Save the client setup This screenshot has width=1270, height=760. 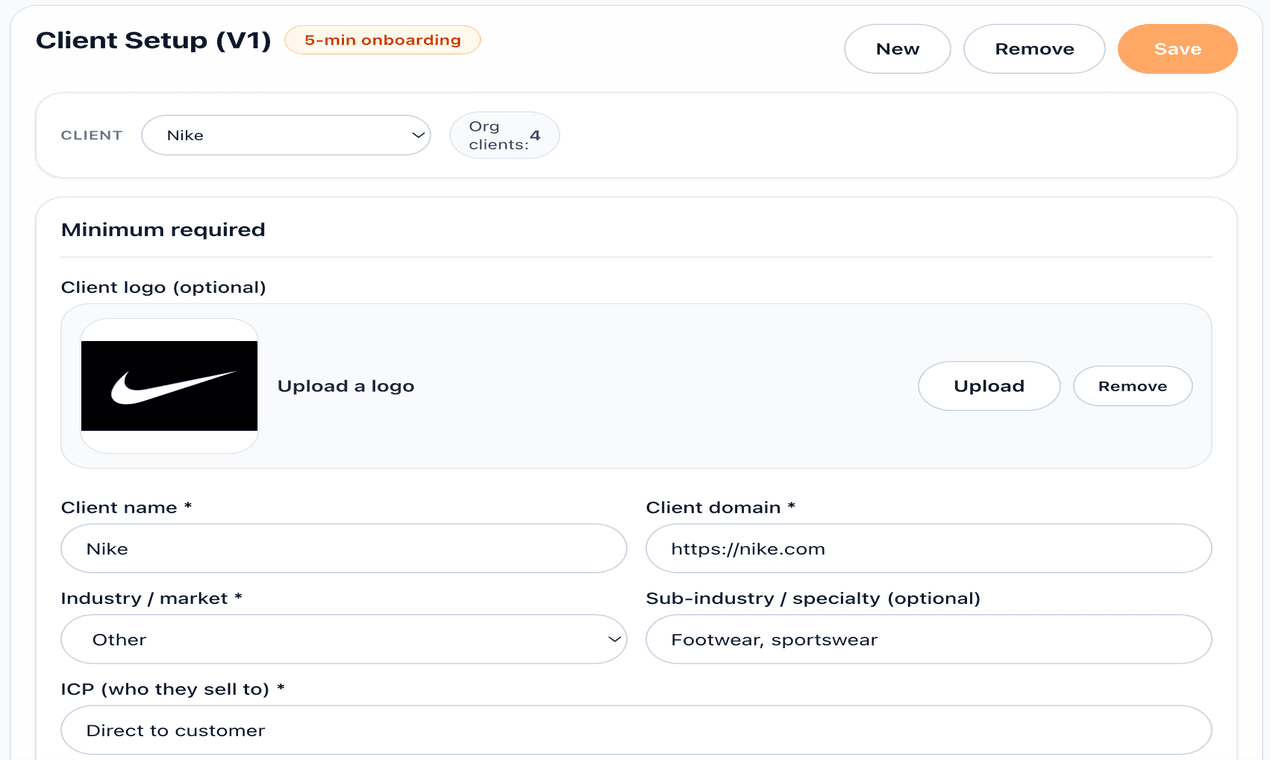click(x=1177, y=48)
